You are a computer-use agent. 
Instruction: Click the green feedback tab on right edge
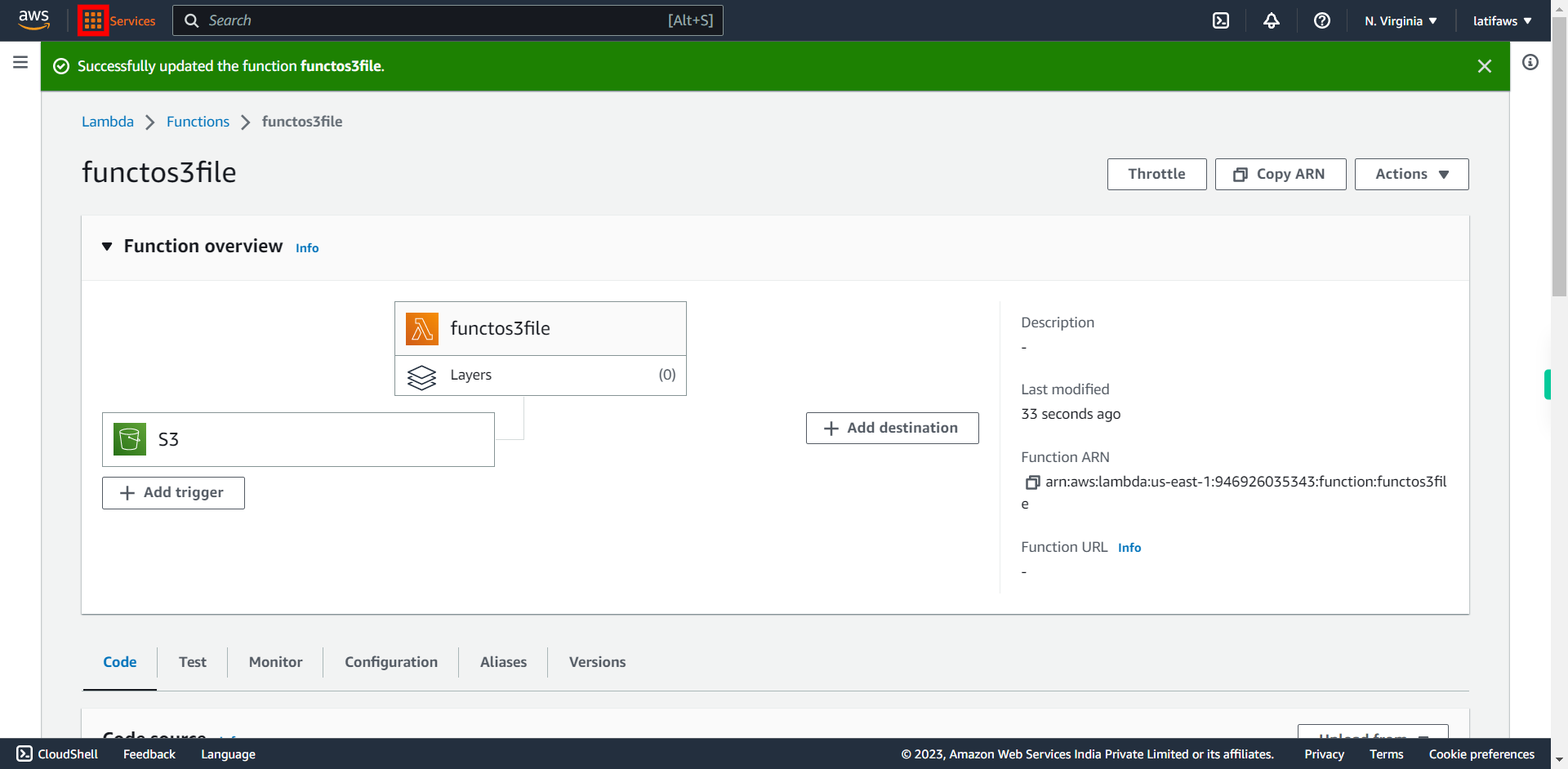point(1547,384)
